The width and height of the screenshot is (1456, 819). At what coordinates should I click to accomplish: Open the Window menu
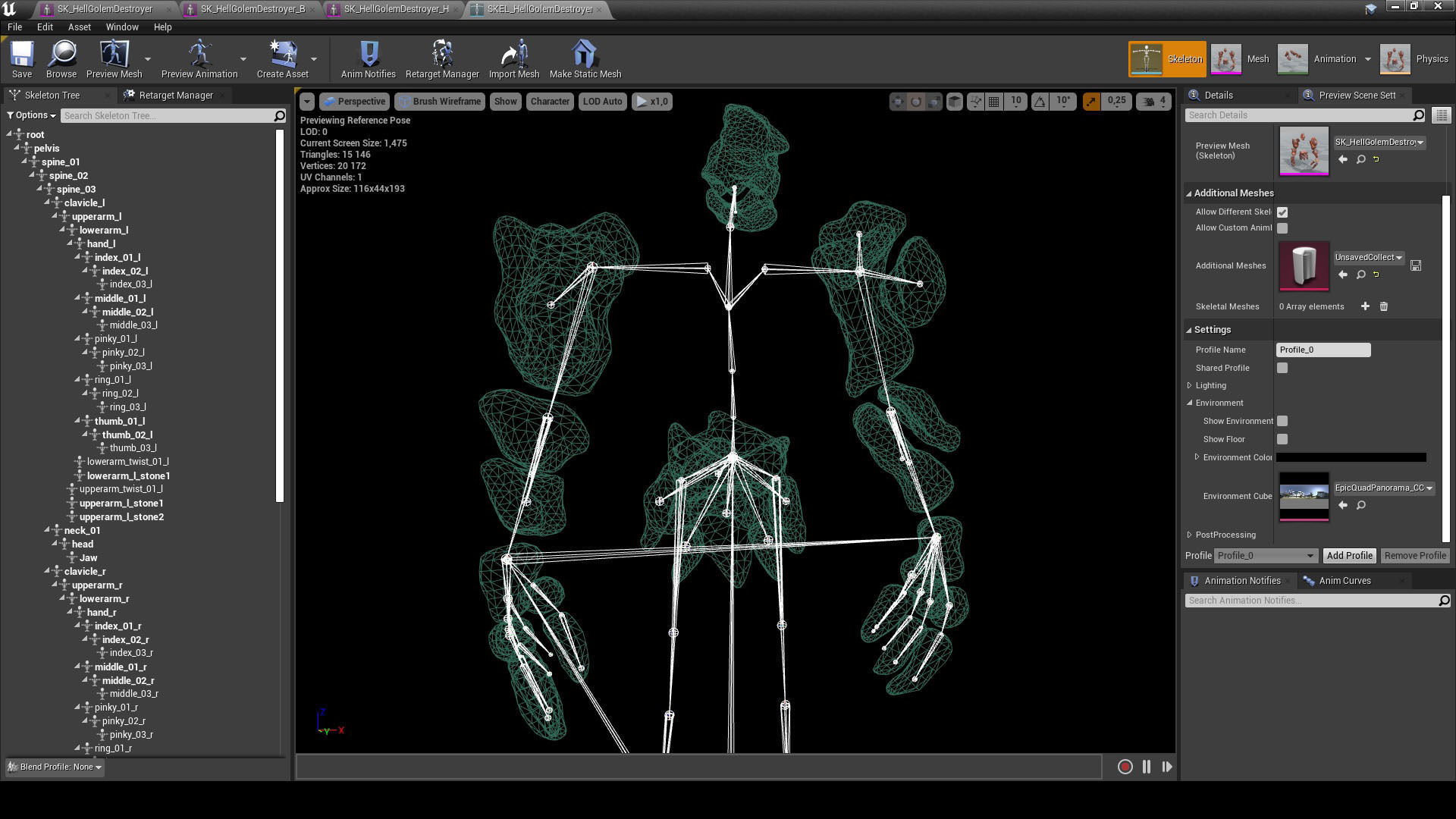(x=121, y=27)
